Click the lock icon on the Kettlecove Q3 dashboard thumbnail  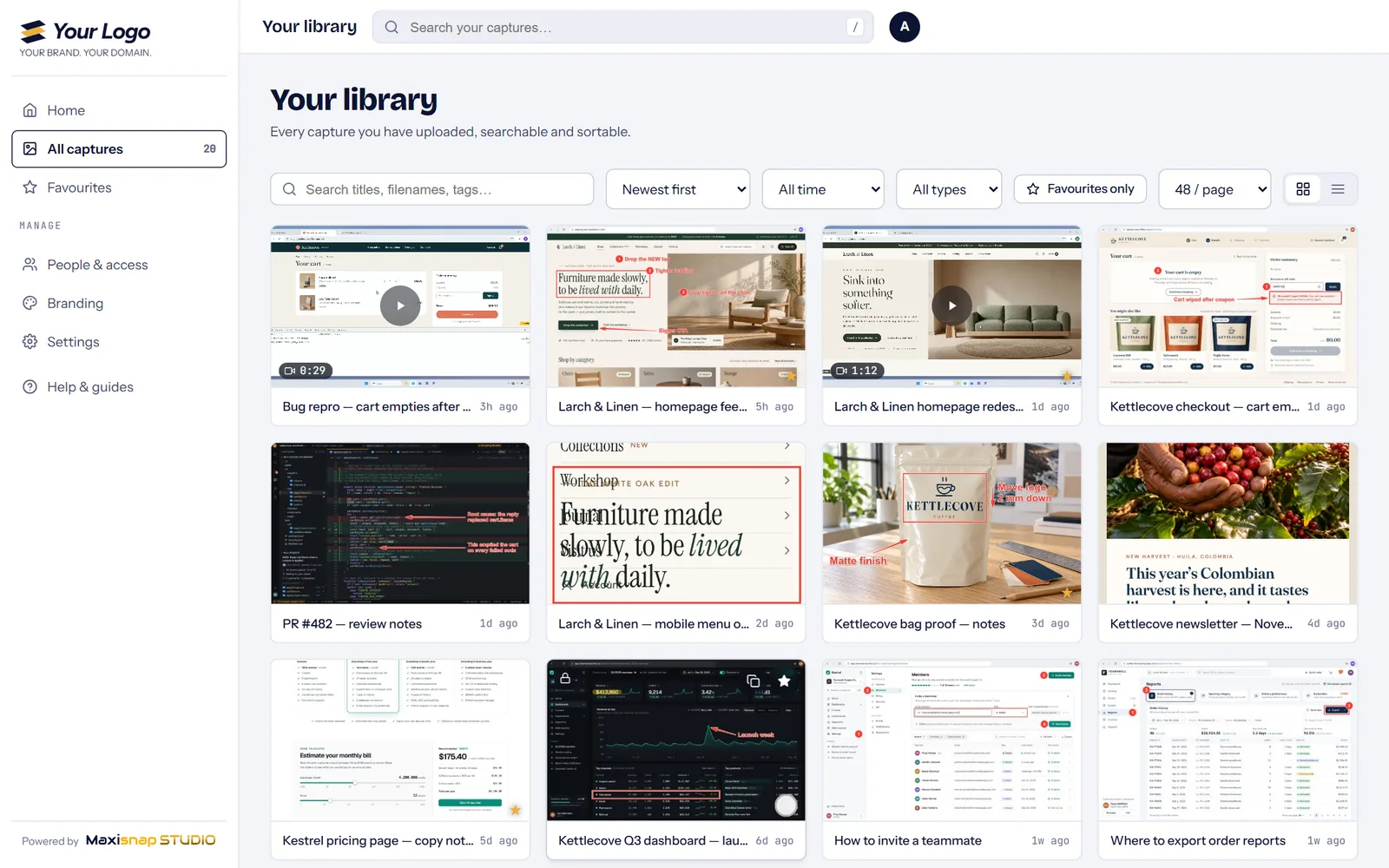pyautogui.click(x=565, y=679)
